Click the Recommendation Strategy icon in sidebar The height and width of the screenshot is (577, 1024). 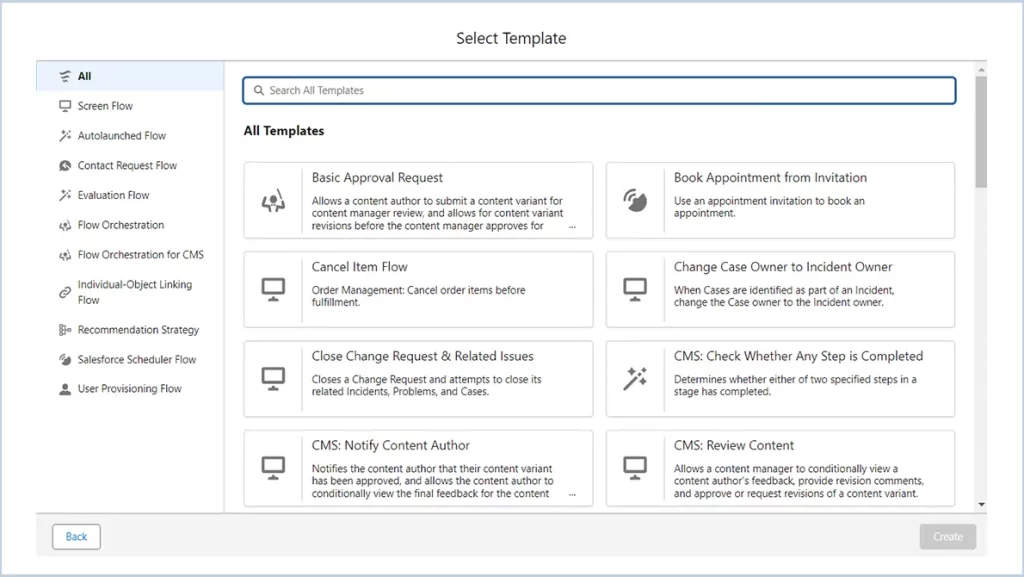click(x=65, y=330)
